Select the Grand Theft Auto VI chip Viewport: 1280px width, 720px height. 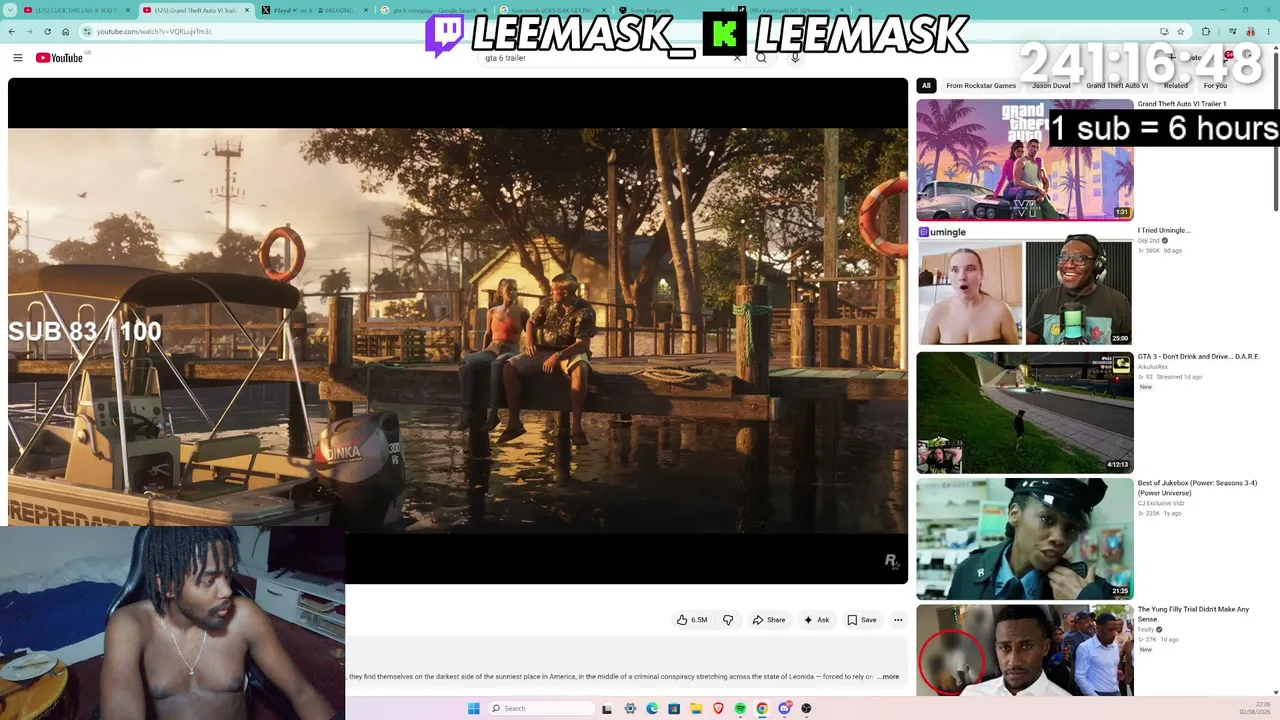1117,86
